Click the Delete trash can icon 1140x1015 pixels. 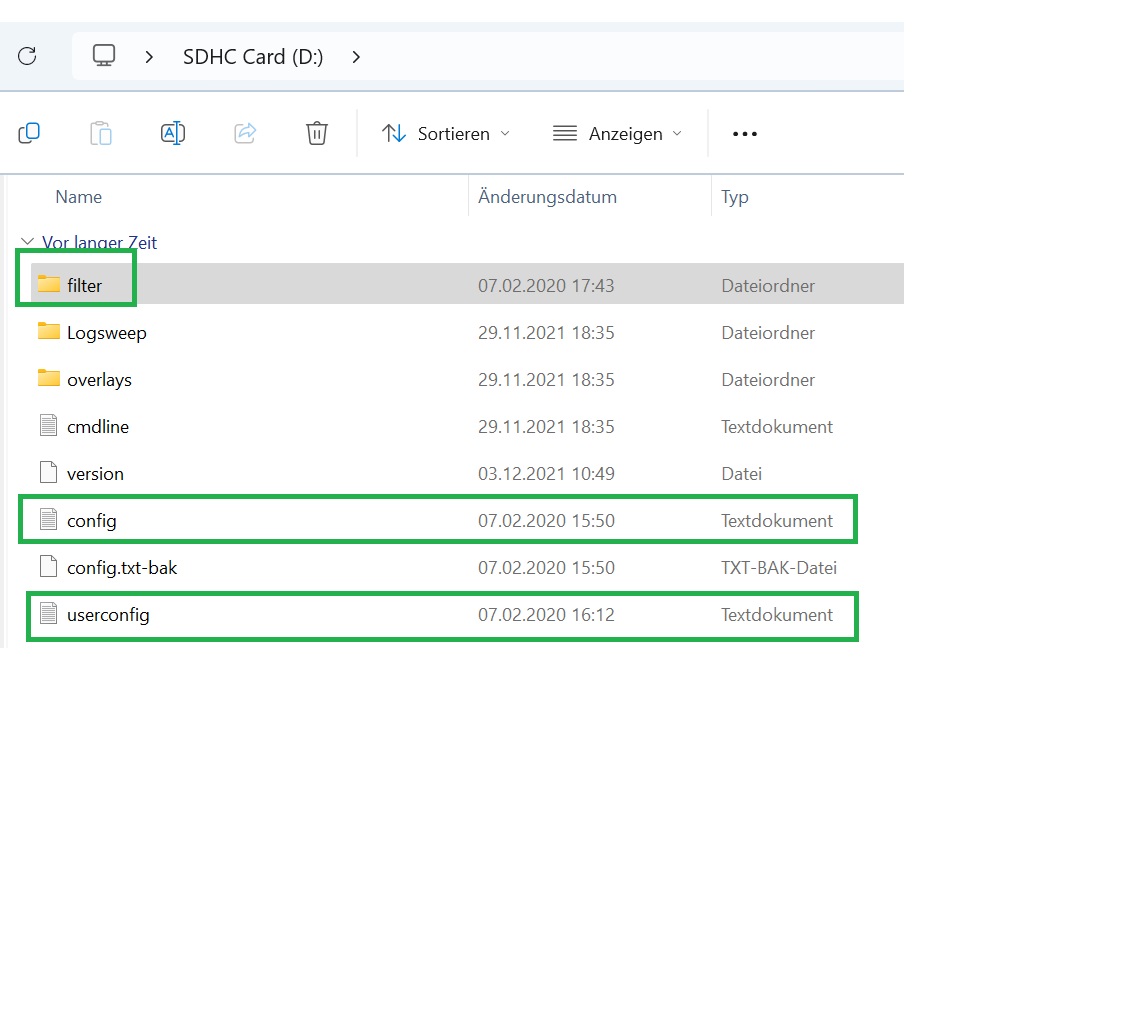(317, 133)
